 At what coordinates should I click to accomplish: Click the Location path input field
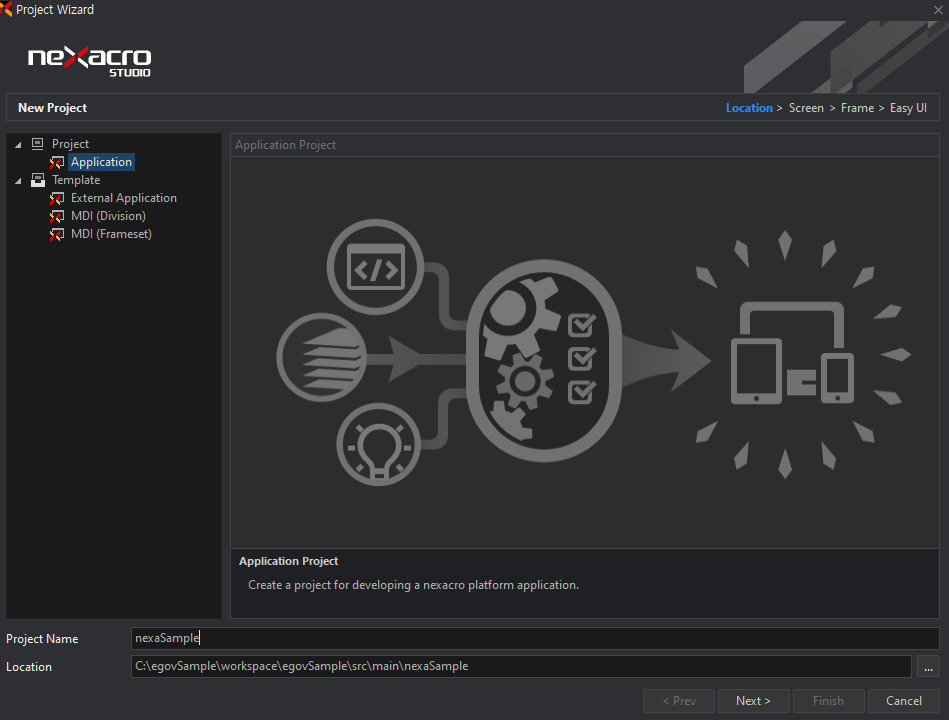(521, 666)
